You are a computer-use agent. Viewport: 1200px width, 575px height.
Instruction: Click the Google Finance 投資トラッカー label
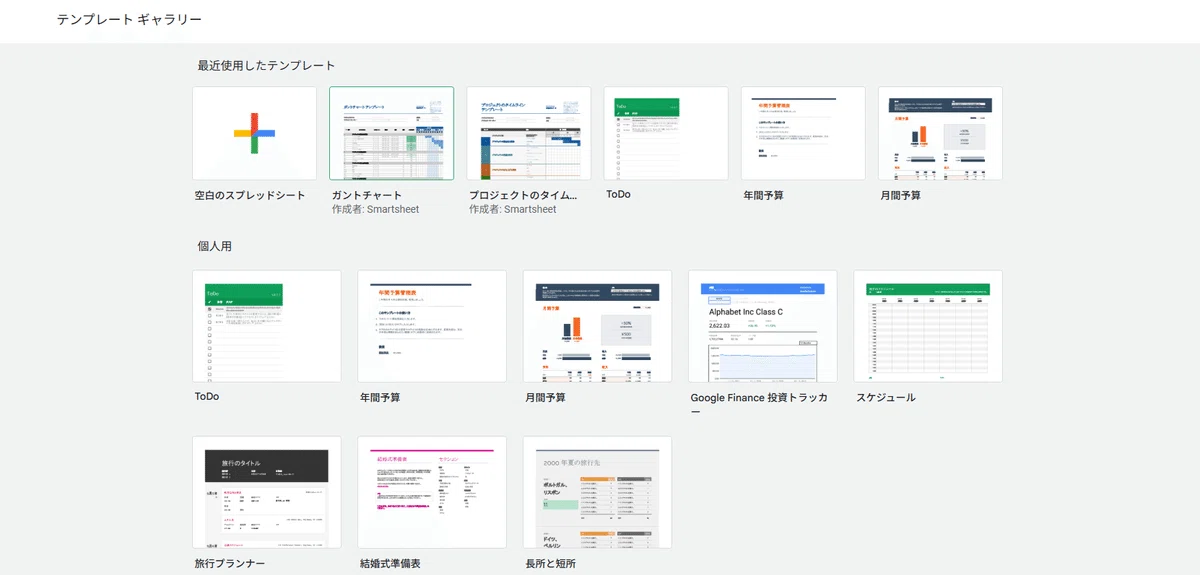[759, 404]
